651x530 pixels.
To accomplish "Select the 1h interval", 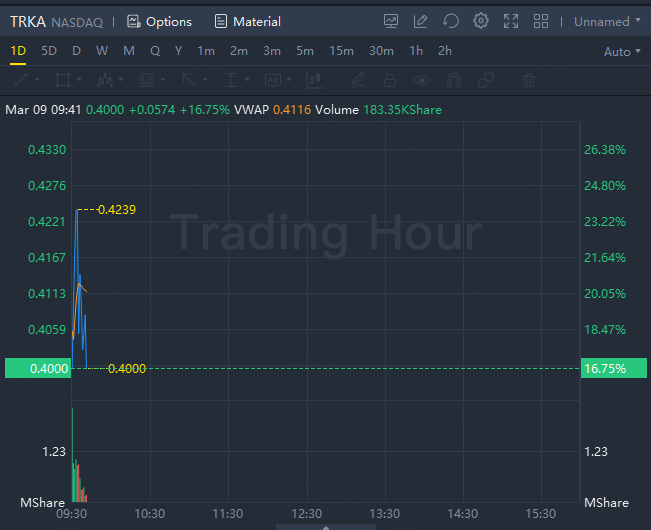I will pyautogui.click(x=416, y=51).
